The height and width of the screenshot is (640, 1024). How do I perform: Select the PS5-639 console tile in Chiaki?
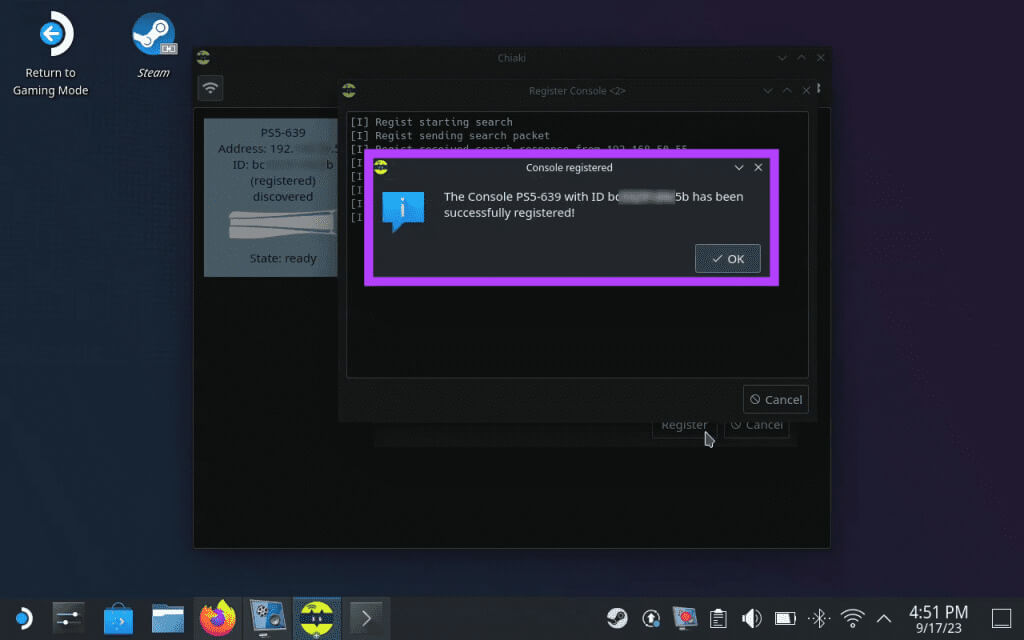pyautogui.click(x=270, y=197)
